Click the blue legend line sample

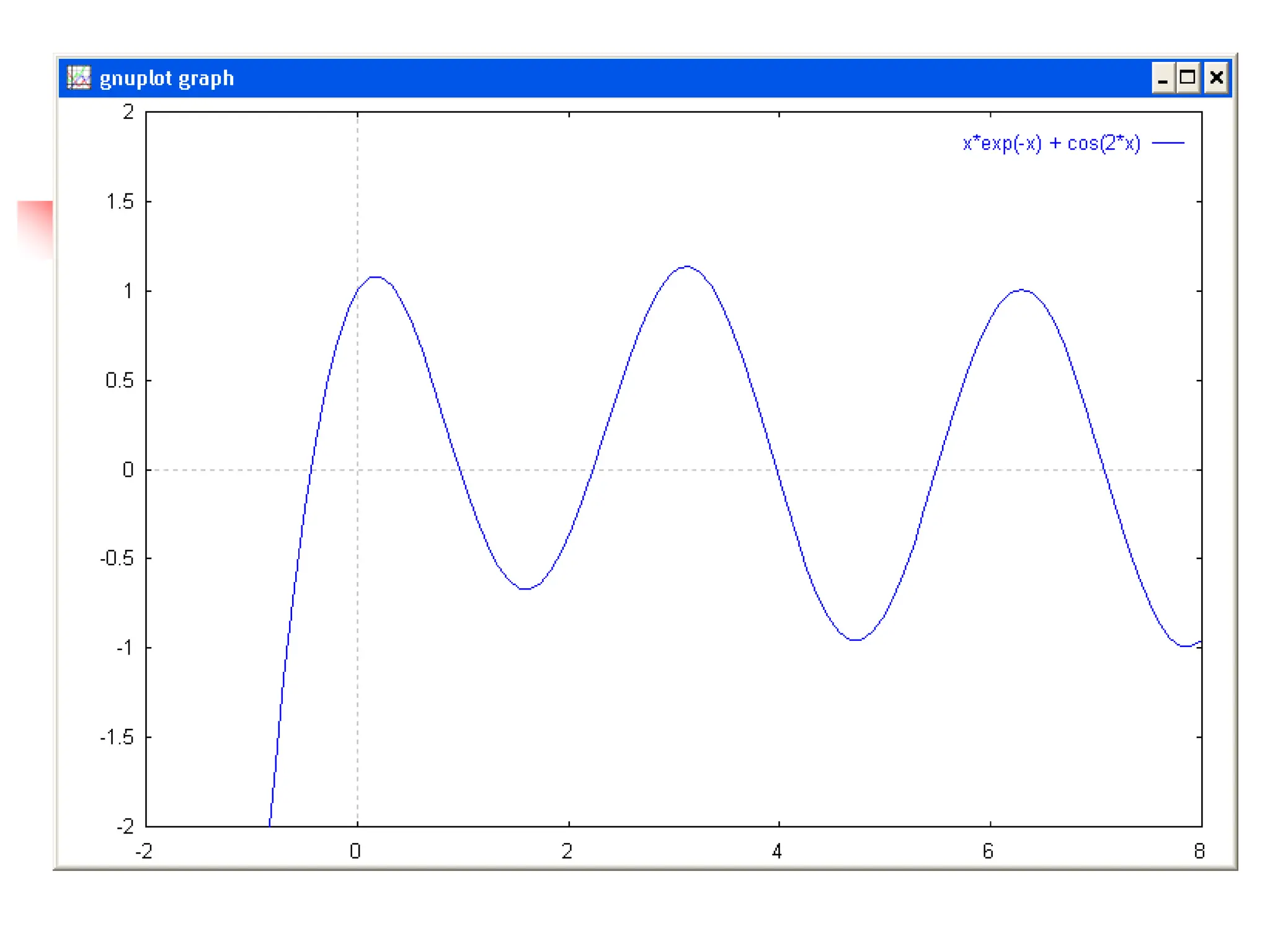pyautogui.click(x=1168, y=143)
